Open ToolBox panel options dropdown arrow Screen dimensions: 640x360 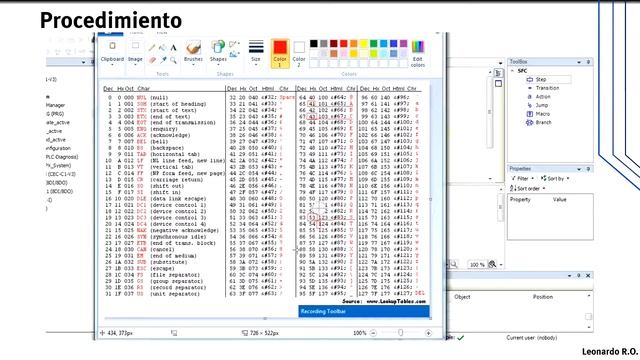pyautogui.click(x=579, y=62)
